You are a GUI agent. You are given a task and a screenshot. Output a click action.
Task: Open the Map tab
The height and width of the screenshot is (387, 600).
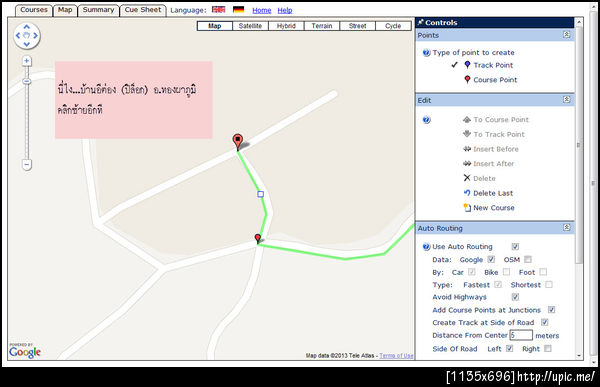click(x=65, y=10)
